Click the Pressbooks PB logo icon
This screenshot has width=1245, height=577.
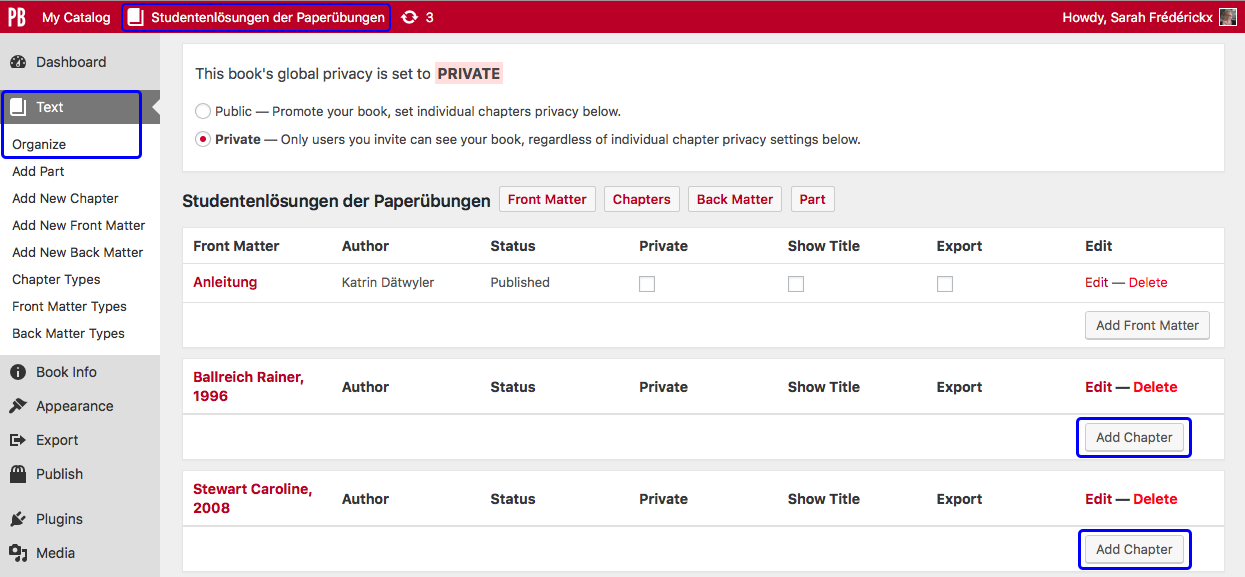click(x=17, y=17)
